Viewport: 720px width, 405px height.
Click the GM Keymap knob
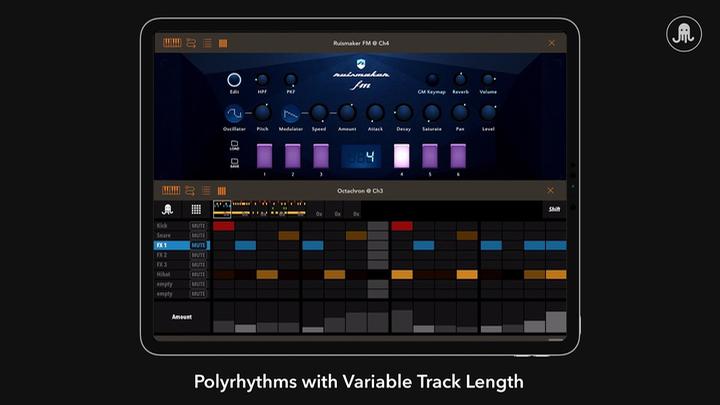coord(432,80)
